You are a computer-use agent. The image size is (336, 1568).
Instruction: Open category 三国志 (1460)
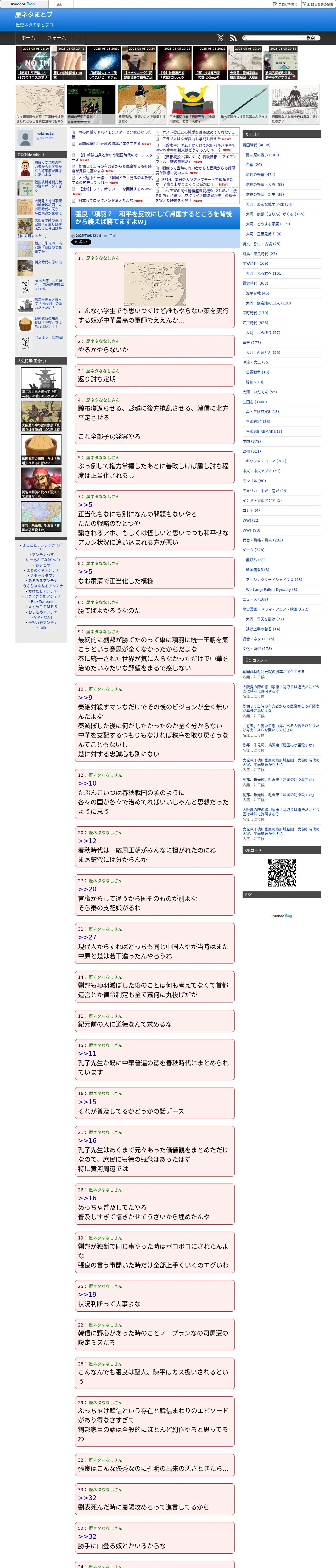tap(254, 402)
